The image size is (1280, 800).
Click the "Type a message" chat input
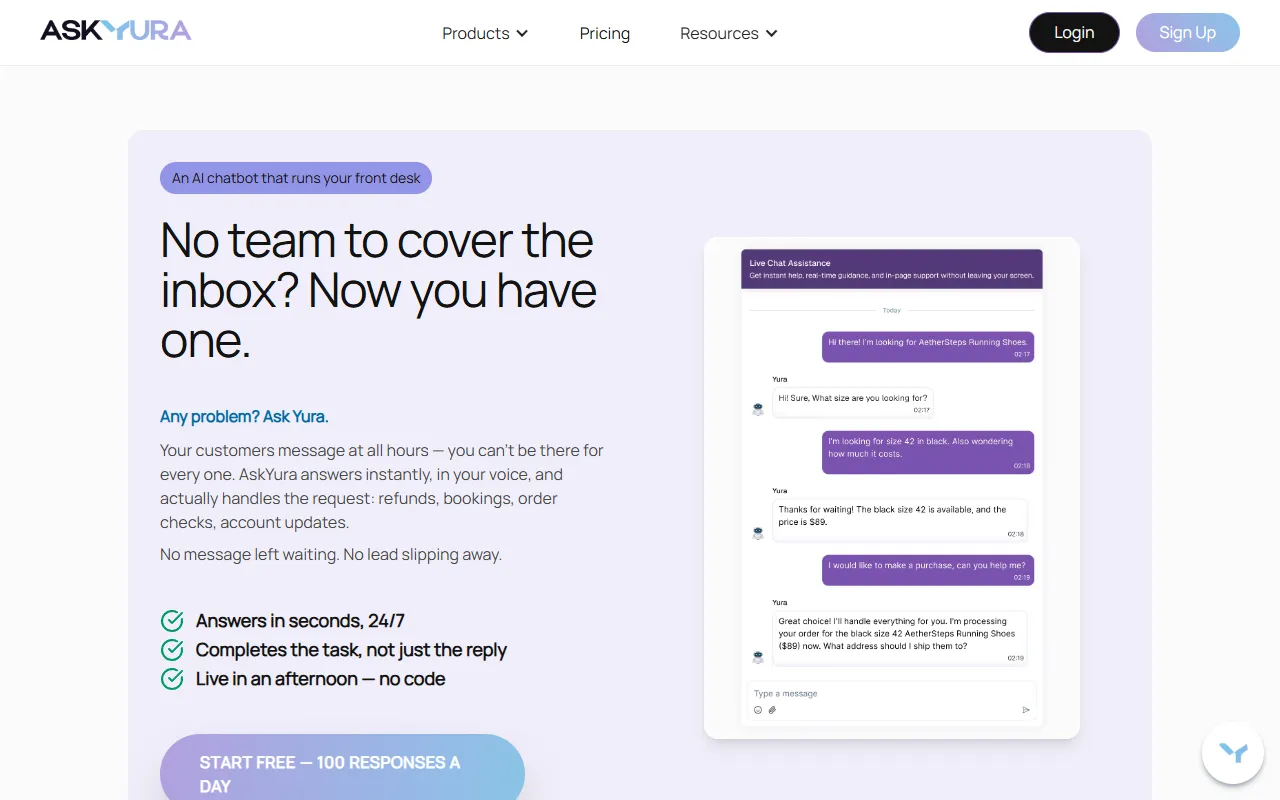tap(892, 701)
